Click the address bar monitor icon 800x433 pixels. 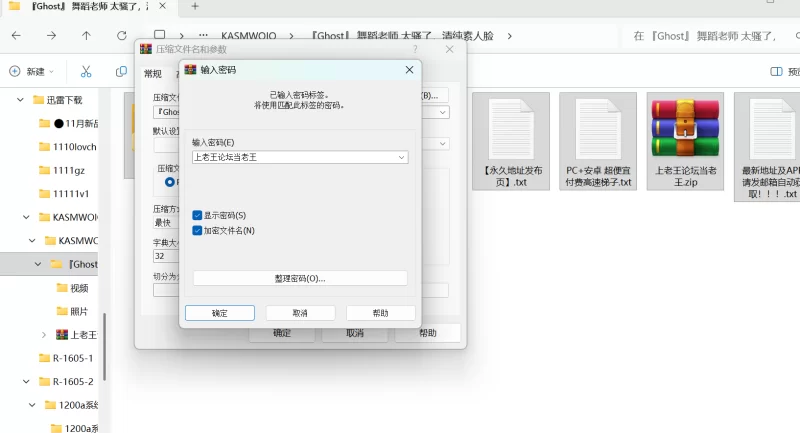pyautogui.click(x=160, y=35)
